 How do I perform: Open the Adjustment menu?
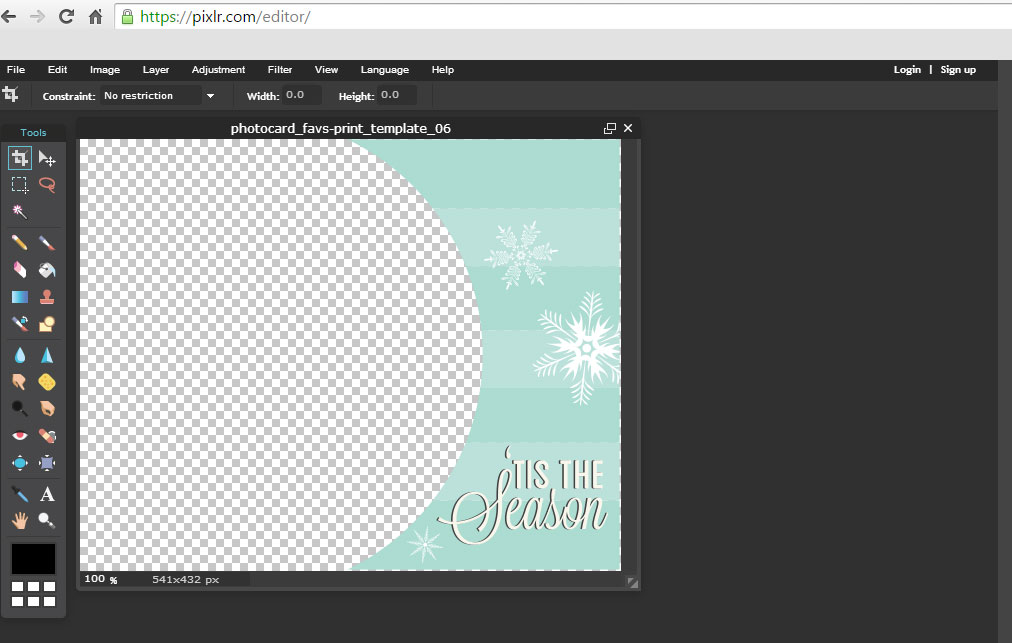tap(218, 70)
